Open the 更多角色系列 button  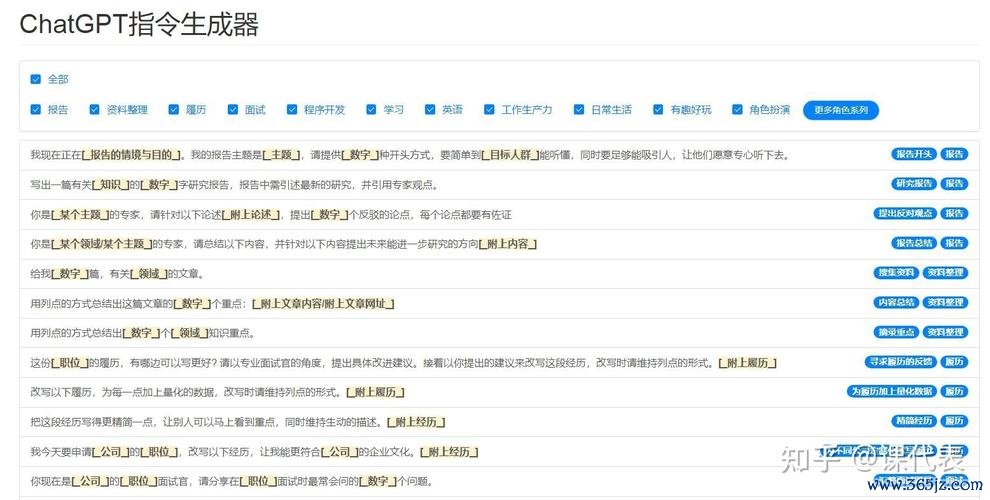point(840,110)
